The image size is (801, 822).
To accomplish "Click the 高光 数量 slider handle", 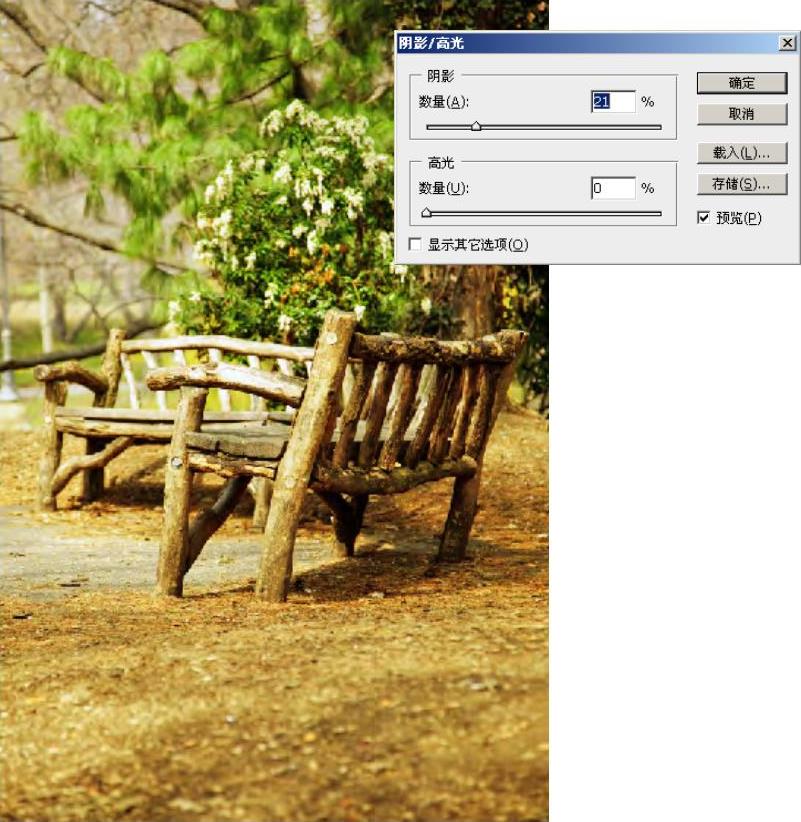I will [x=427, y=212].
